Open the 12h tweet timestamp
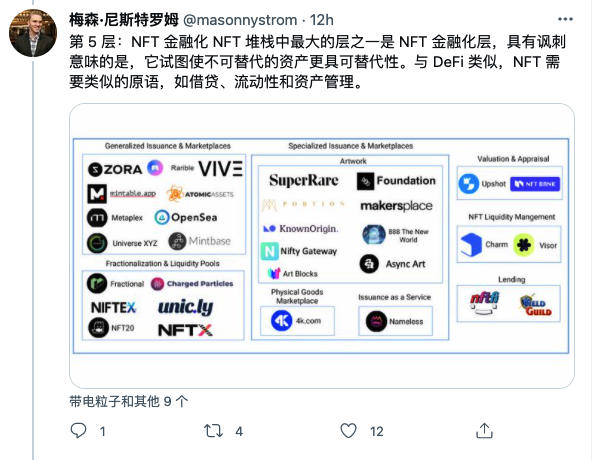The image size is (596, 461). [322, 20]
